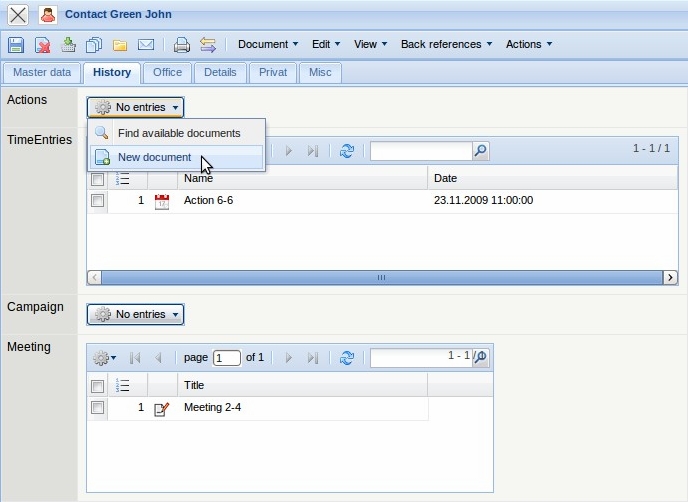Screen dimensions: 688x502
Task: Toggle select-all checkbox in Meeting header
Action: click(x=97, y=386)
